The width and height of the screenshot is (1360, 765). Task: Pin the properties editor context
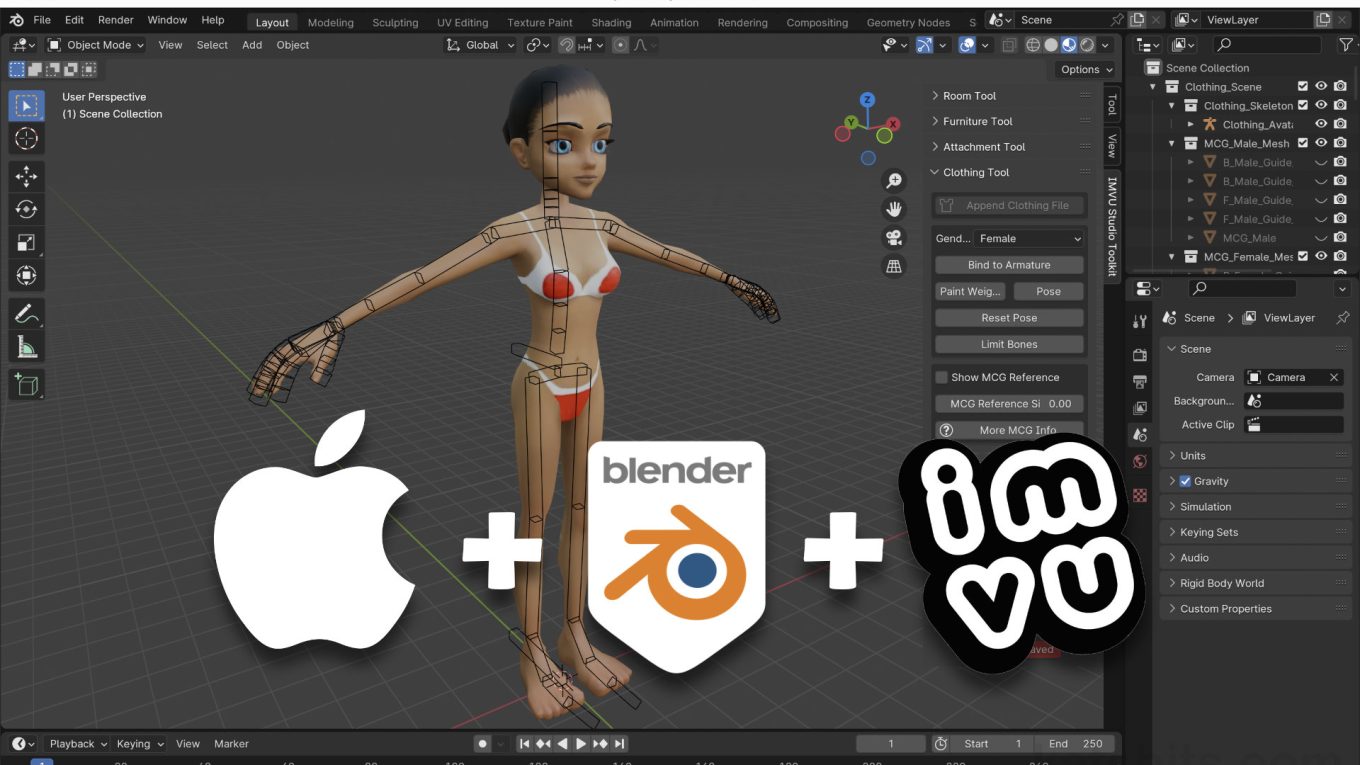click(x=1343, y=318)
